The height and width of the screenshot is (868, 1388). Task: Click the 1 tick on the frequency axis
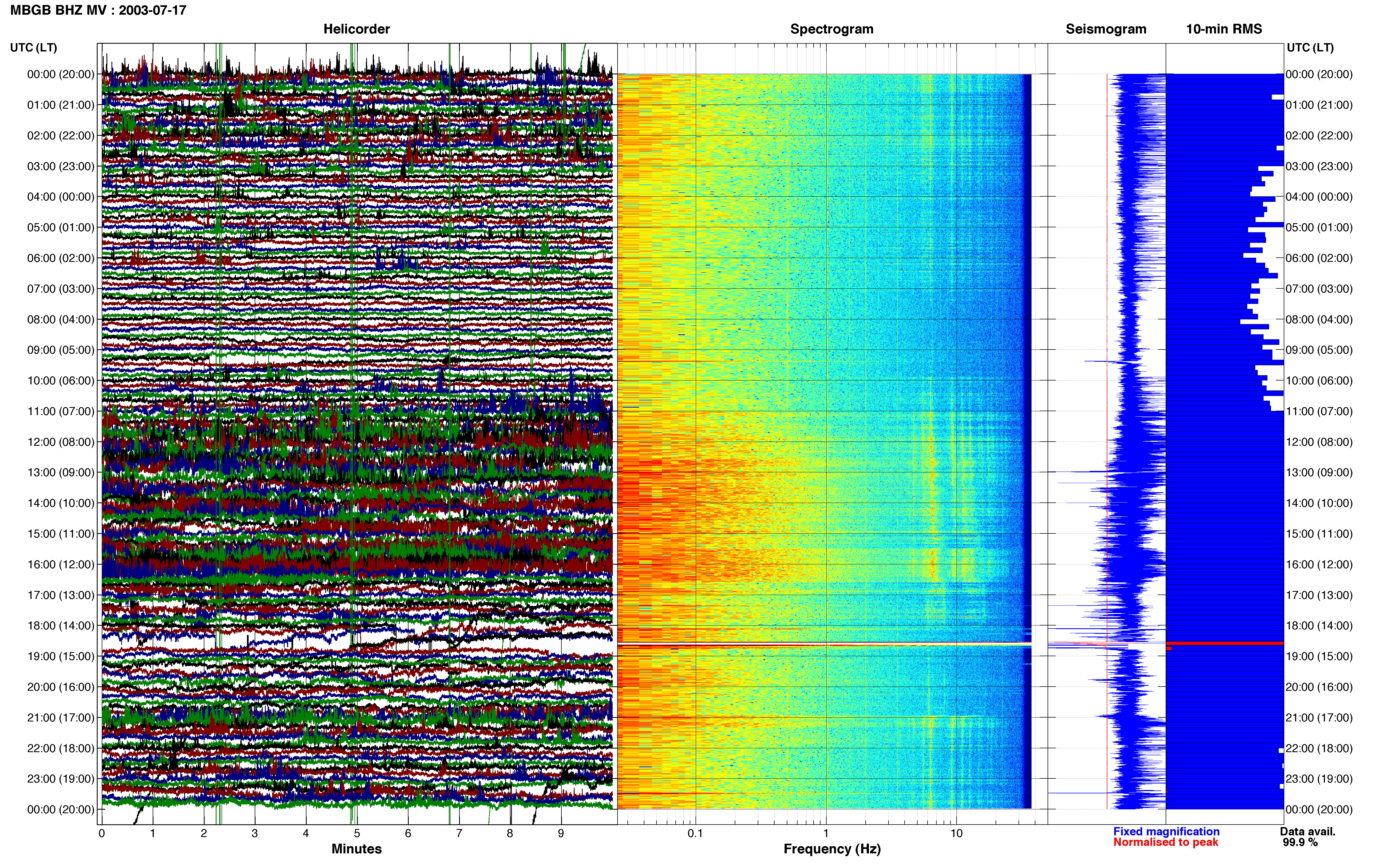click(x=826, y=833)
